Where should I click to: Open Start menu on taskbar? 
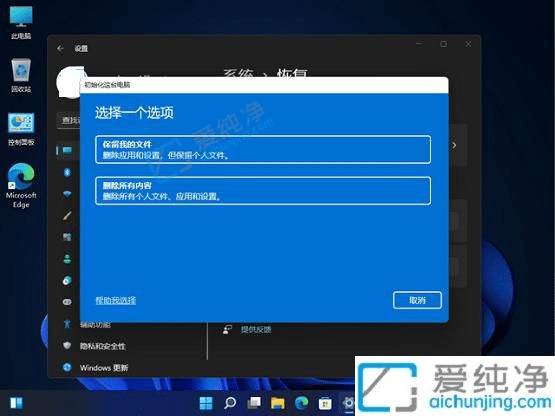[206, 403]
